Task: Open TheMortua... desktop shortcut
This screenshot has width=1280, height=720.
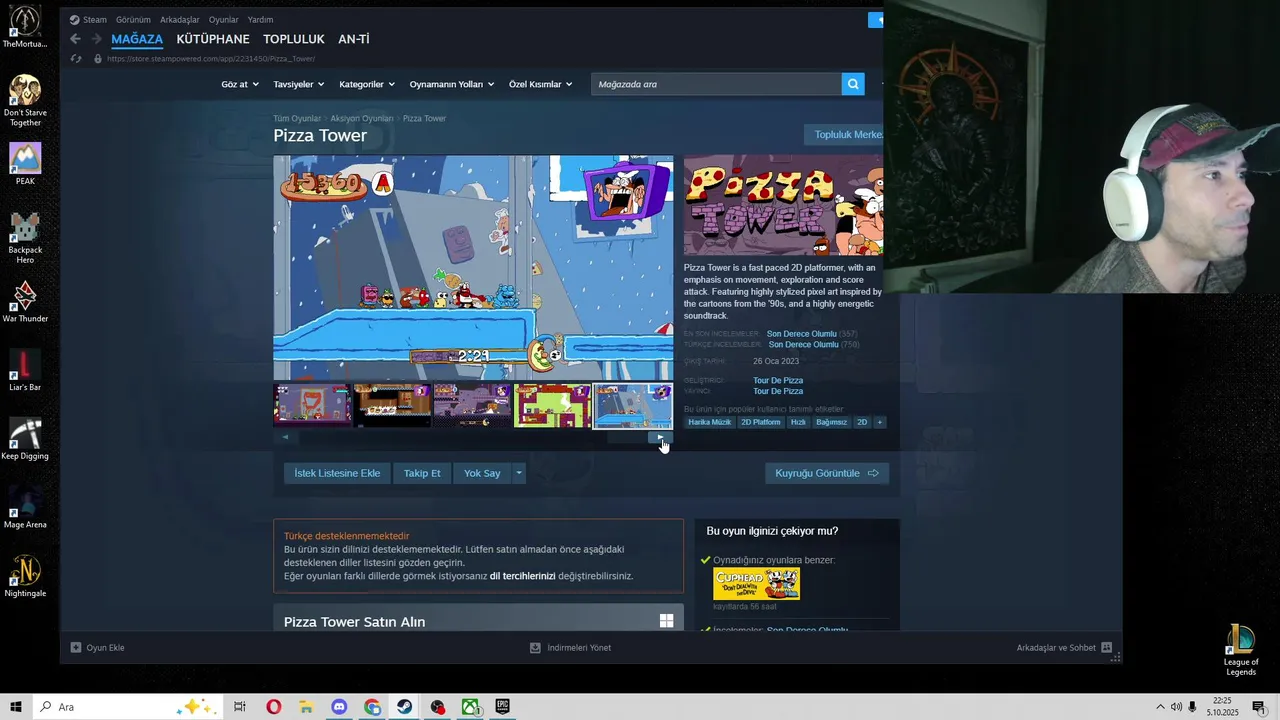Action: pyautogui.click(x=25, y=27)
